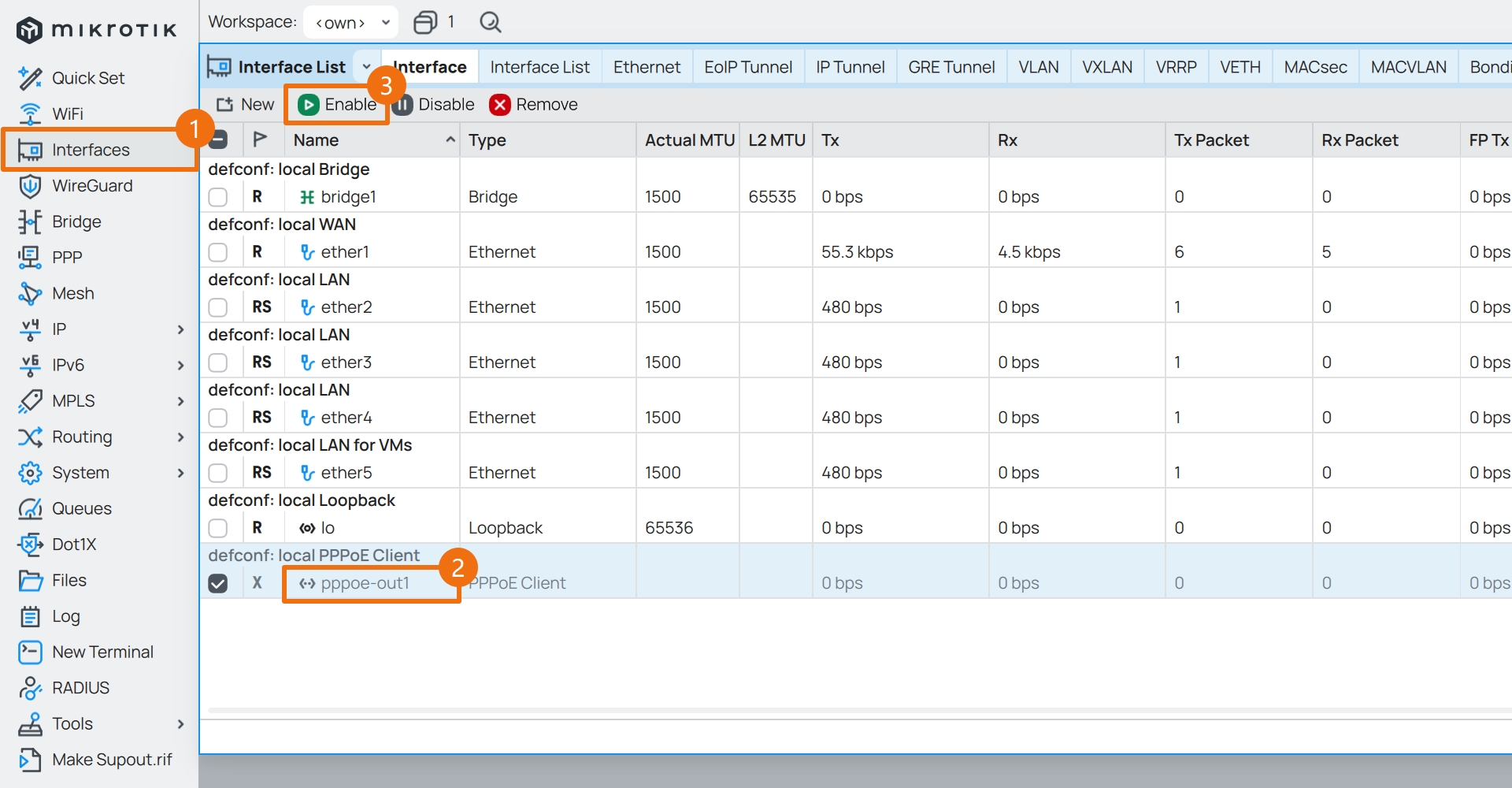This screenshot has width=1512, height=788.
Task: Click Disable in the toolbar
Action: (434, 104)
